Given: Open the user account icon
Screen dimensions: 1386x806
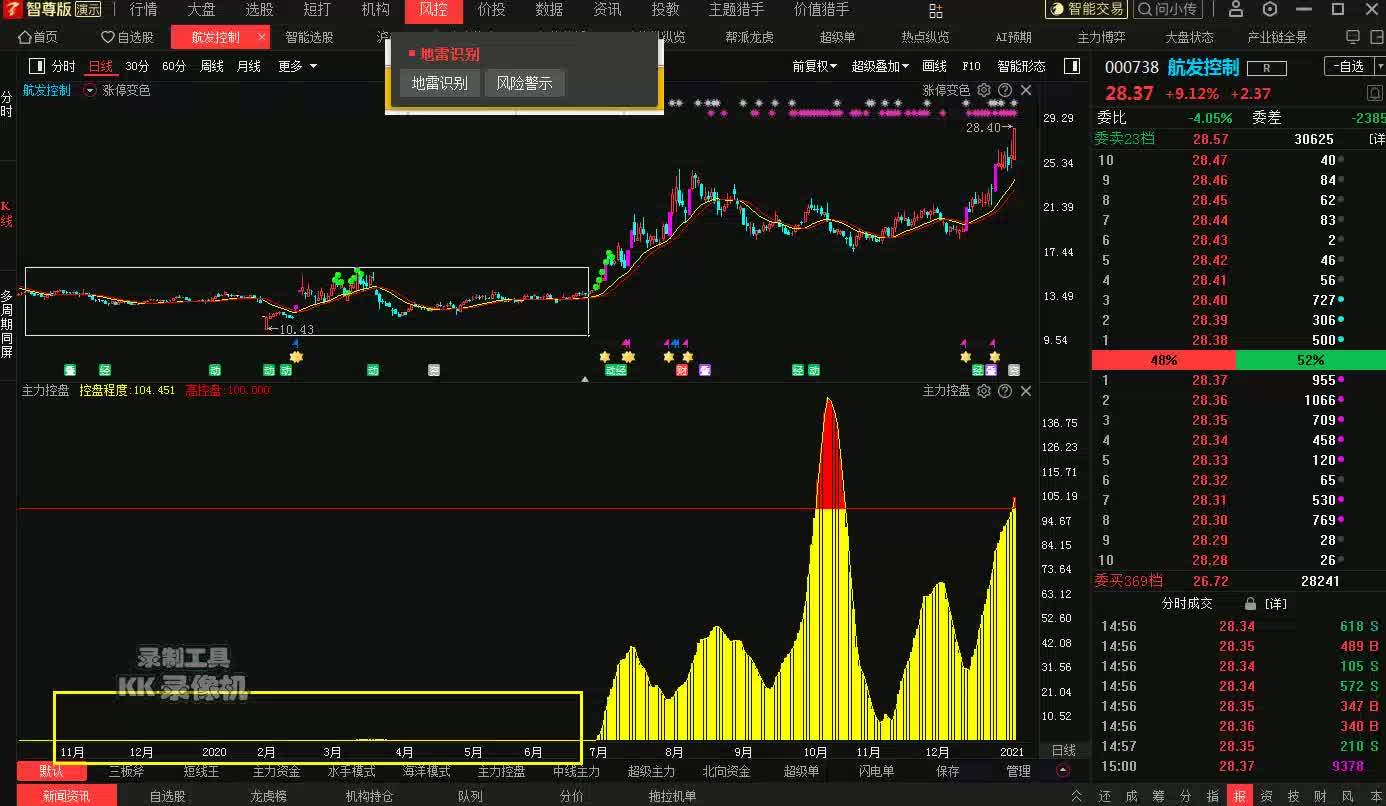Looking at the screenshot, I should point(1236,10).
